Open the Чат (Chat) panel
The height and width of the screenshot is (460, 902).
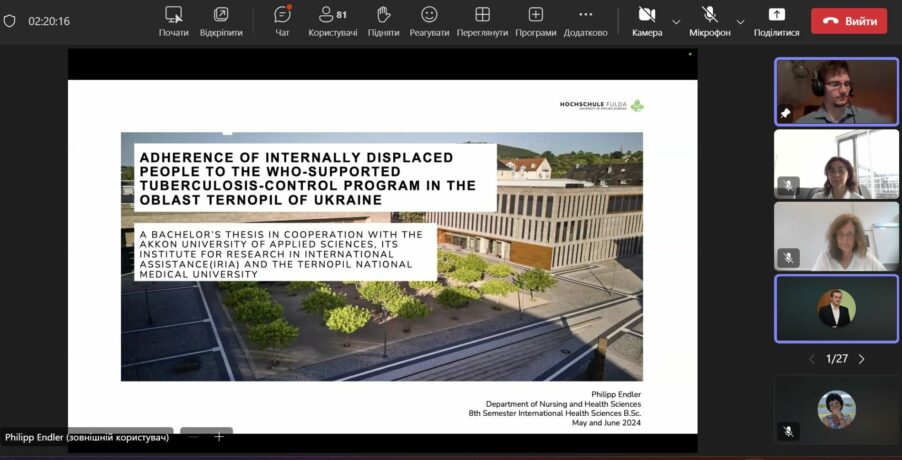click(x=282, y=20)
